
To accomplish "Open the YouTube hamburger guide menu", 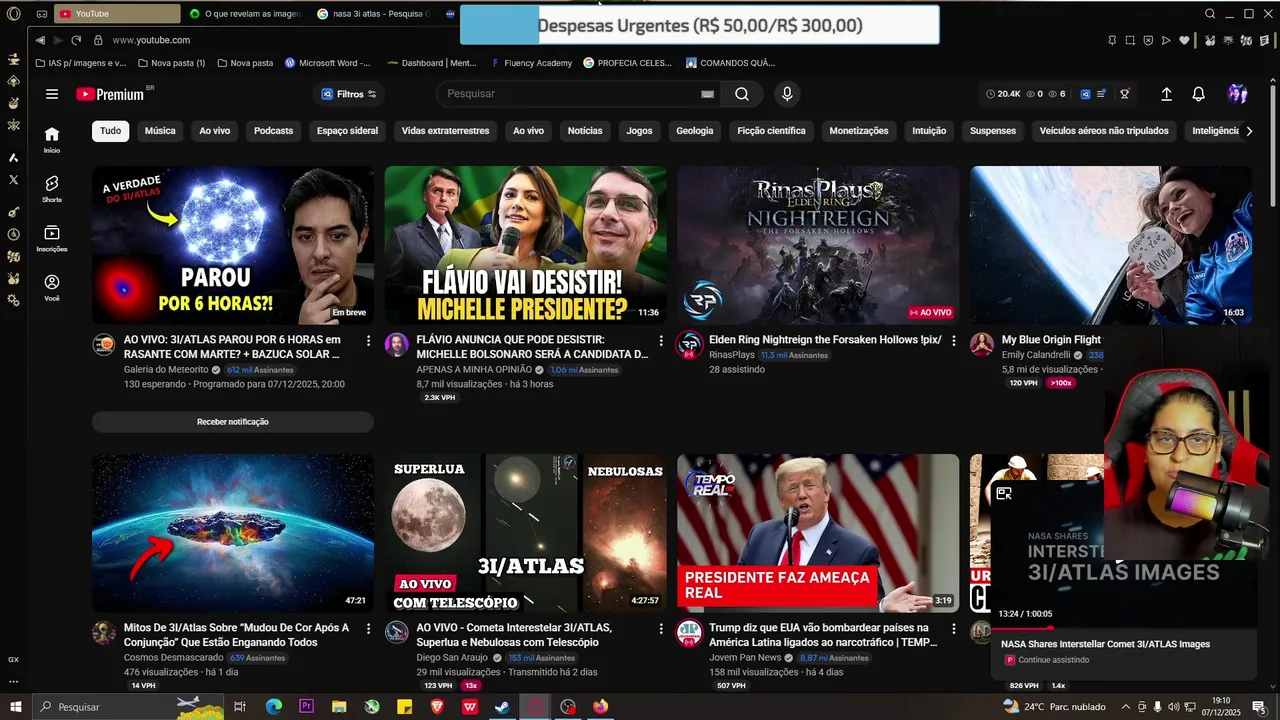I will 52,94.
